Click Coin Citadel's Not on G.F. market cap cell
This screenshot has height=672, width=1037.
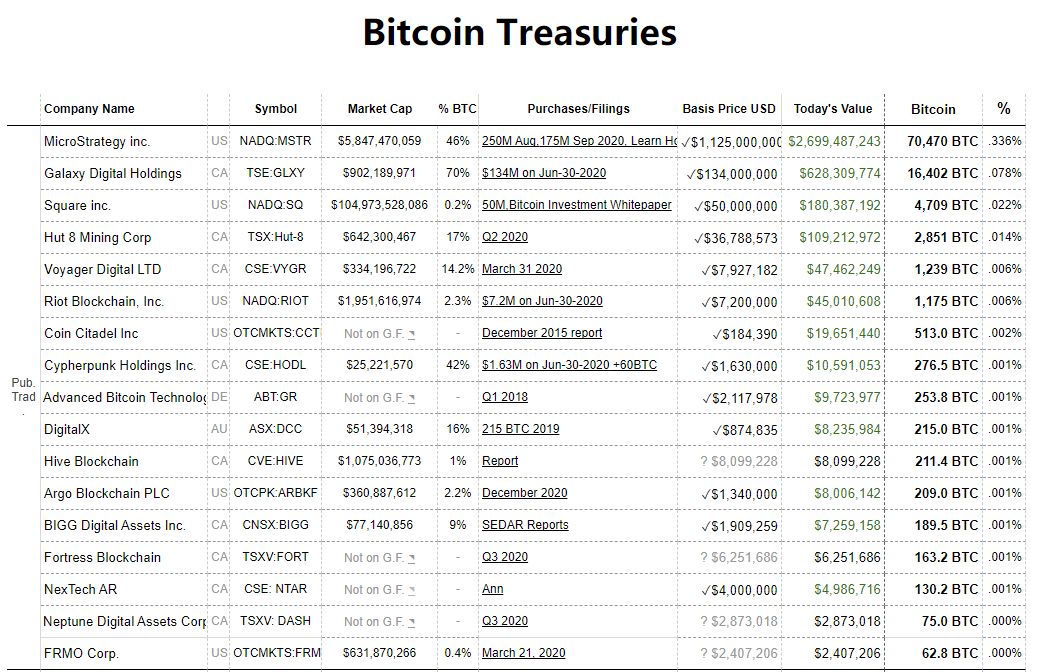point(379,333)
